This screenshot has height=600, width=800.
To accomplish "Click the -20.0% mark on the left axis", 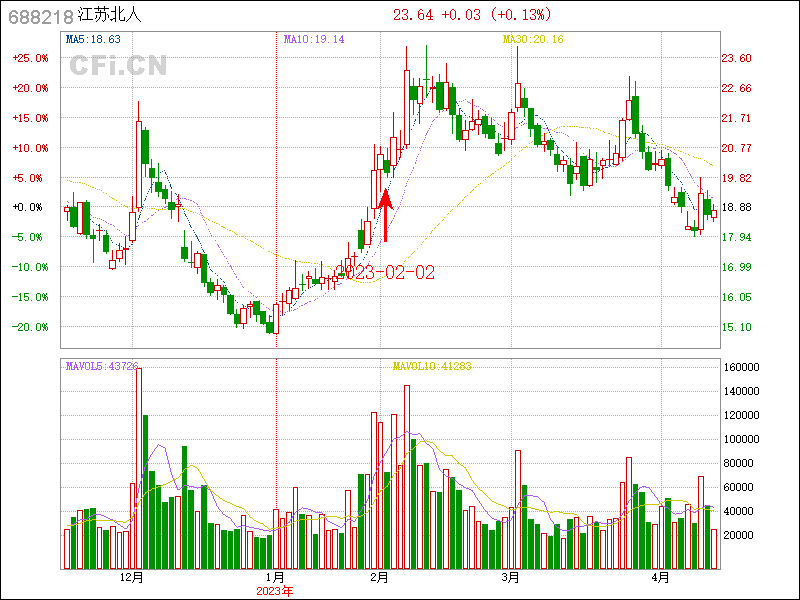I will coord(30,327).
